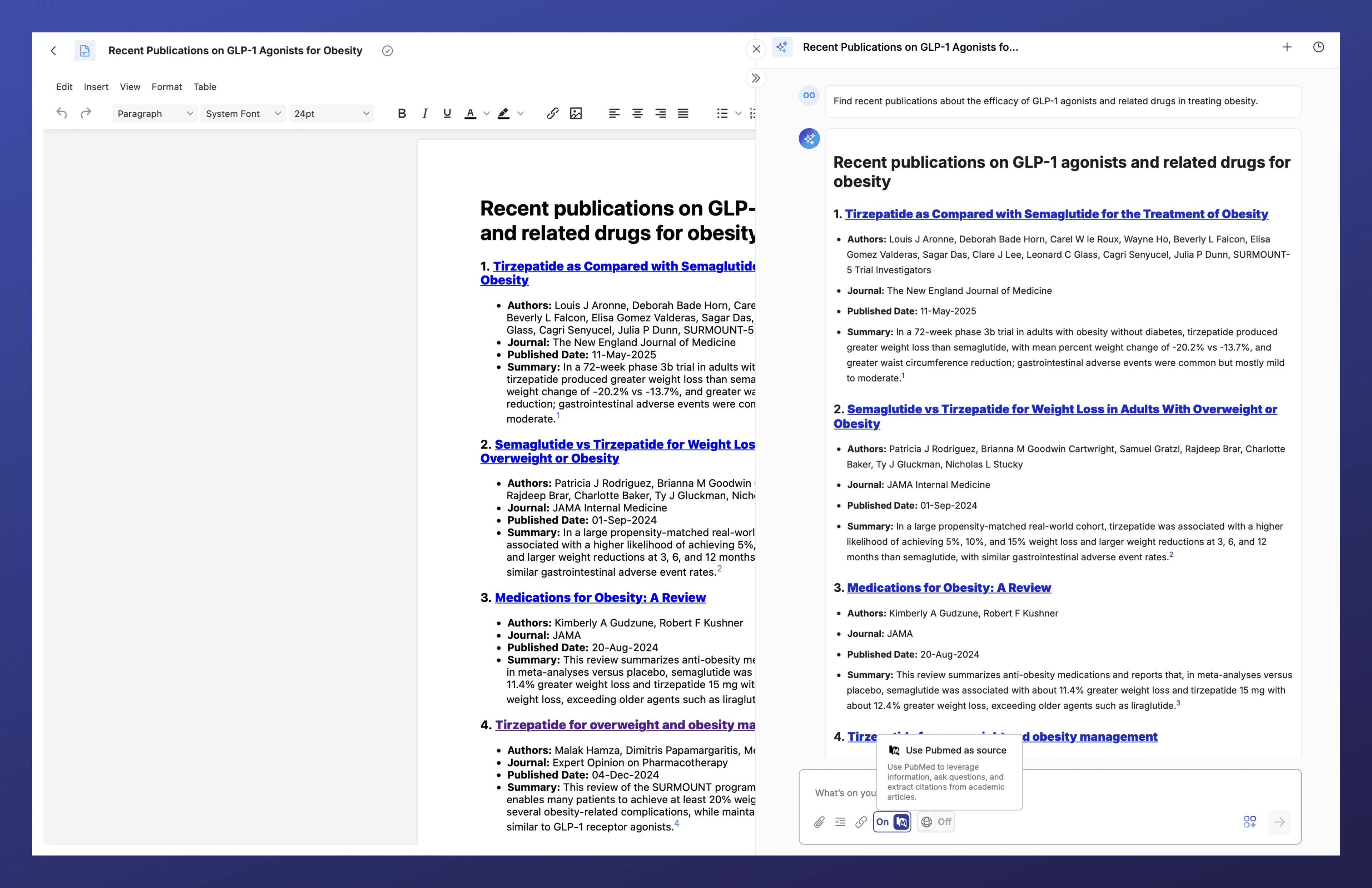This screenshot has width=1372, height=888.
Task: Toggle the PubMed source switch
Action: click(892, 822)
